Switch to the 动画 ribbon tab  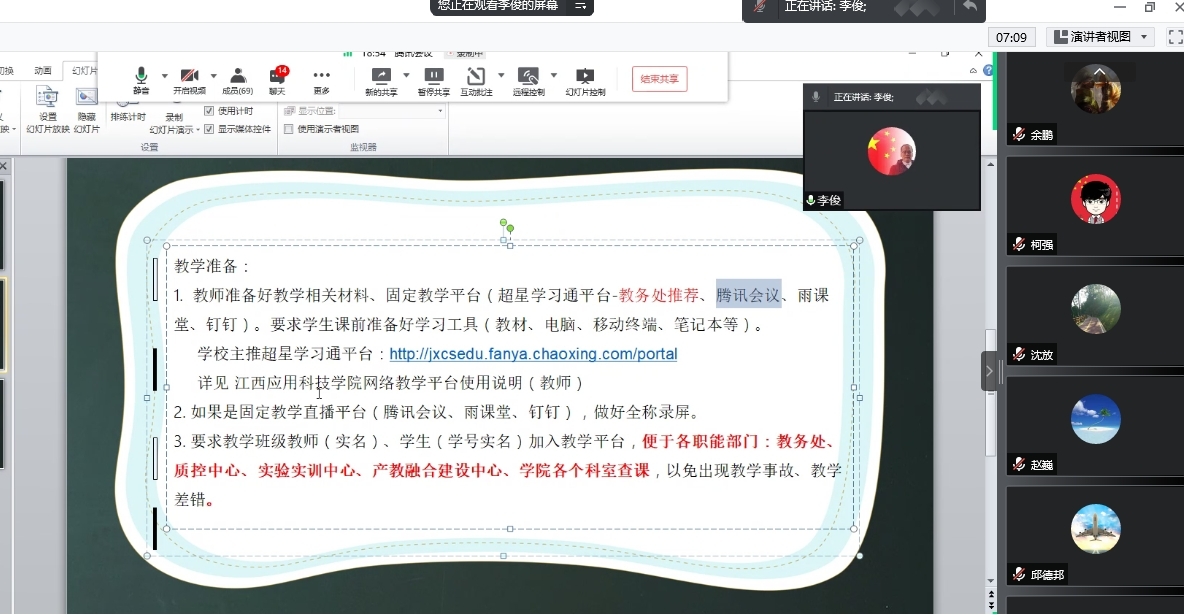pyautogui.click(x=43, y=71)
